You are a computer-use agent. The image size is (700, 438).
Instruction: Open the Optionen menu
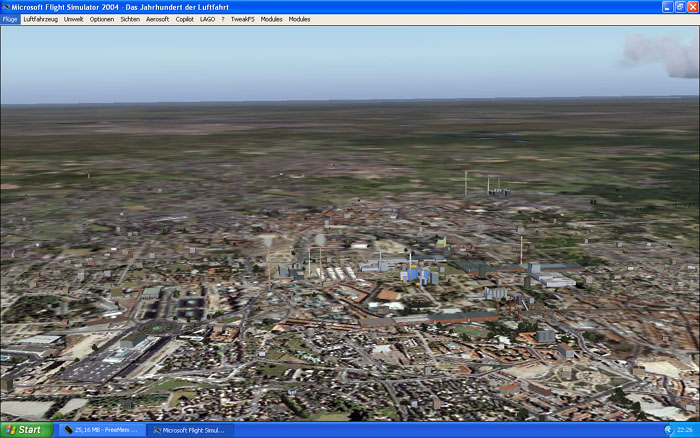click(102, 19)
